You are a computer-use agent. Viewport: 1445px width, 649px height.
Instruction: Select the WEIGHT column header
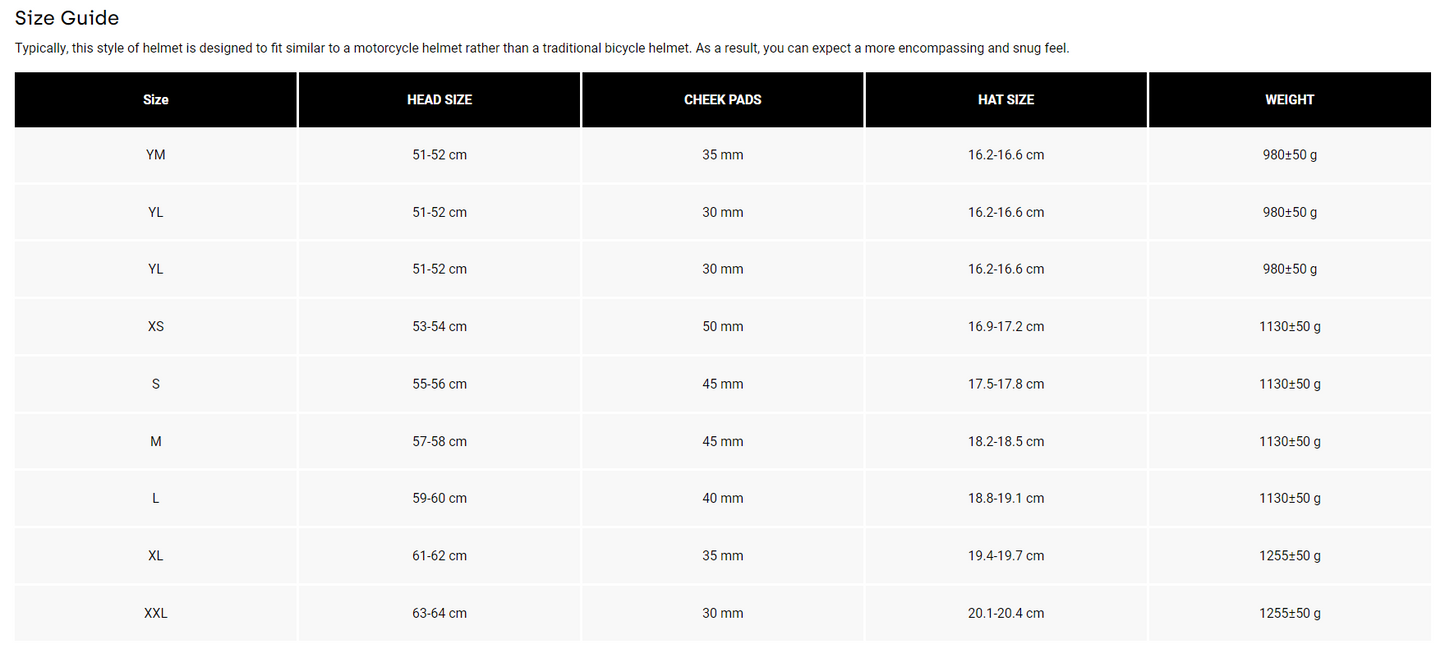pyautogui.click(x=1289, y=100)
